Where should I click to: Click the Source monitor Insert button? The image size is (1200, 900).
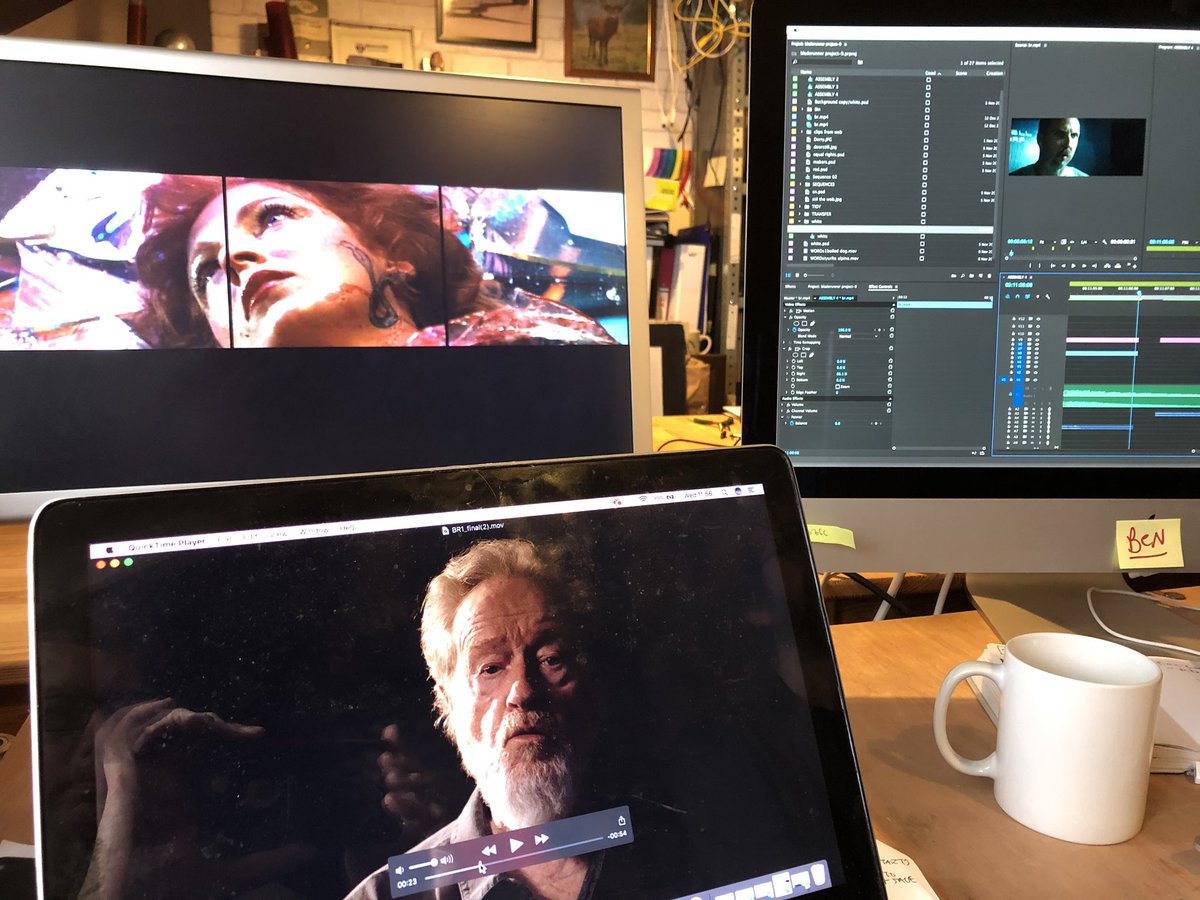[1107, 265]
